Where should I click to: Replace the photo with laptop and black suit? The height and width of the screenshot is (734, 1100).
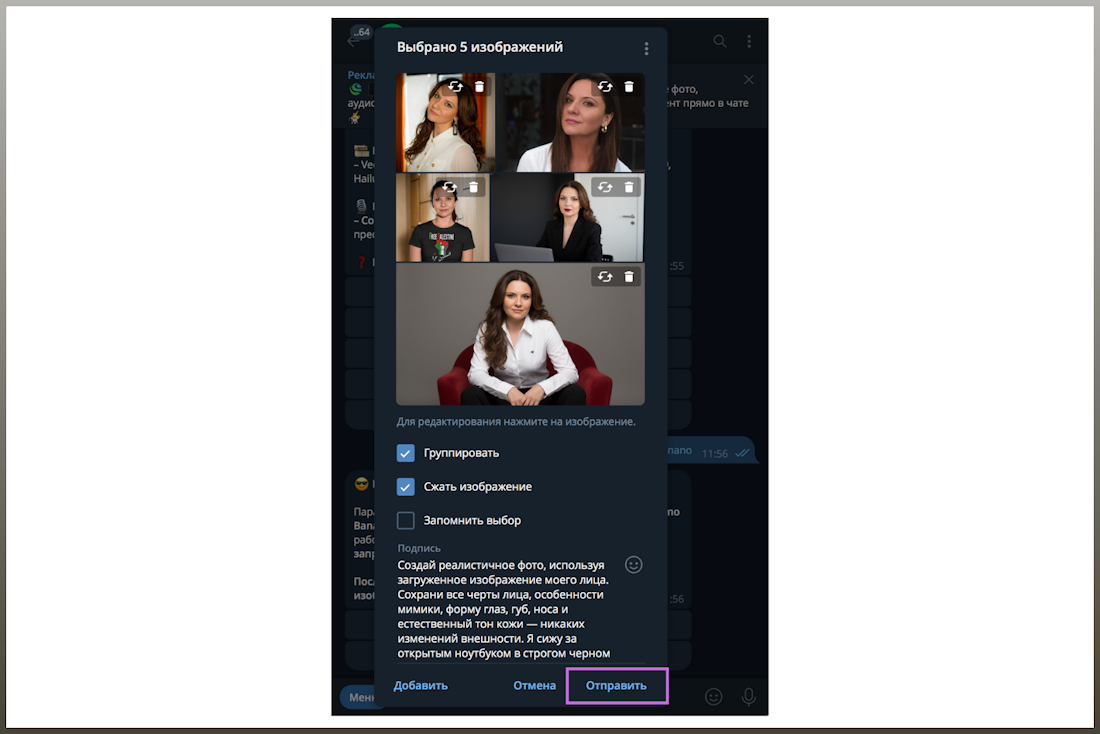604,187
